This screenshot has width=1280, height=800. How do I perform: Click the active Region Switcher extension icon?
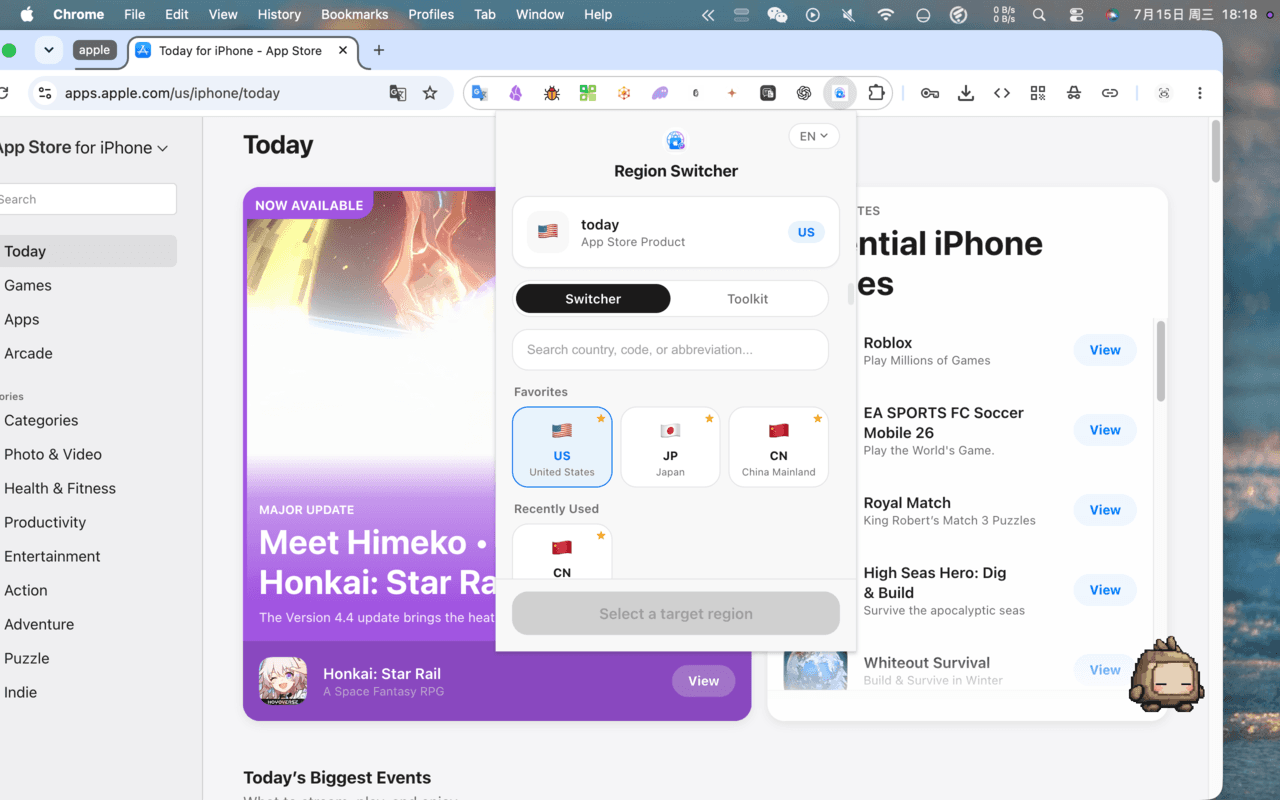(x=840, y=93)
